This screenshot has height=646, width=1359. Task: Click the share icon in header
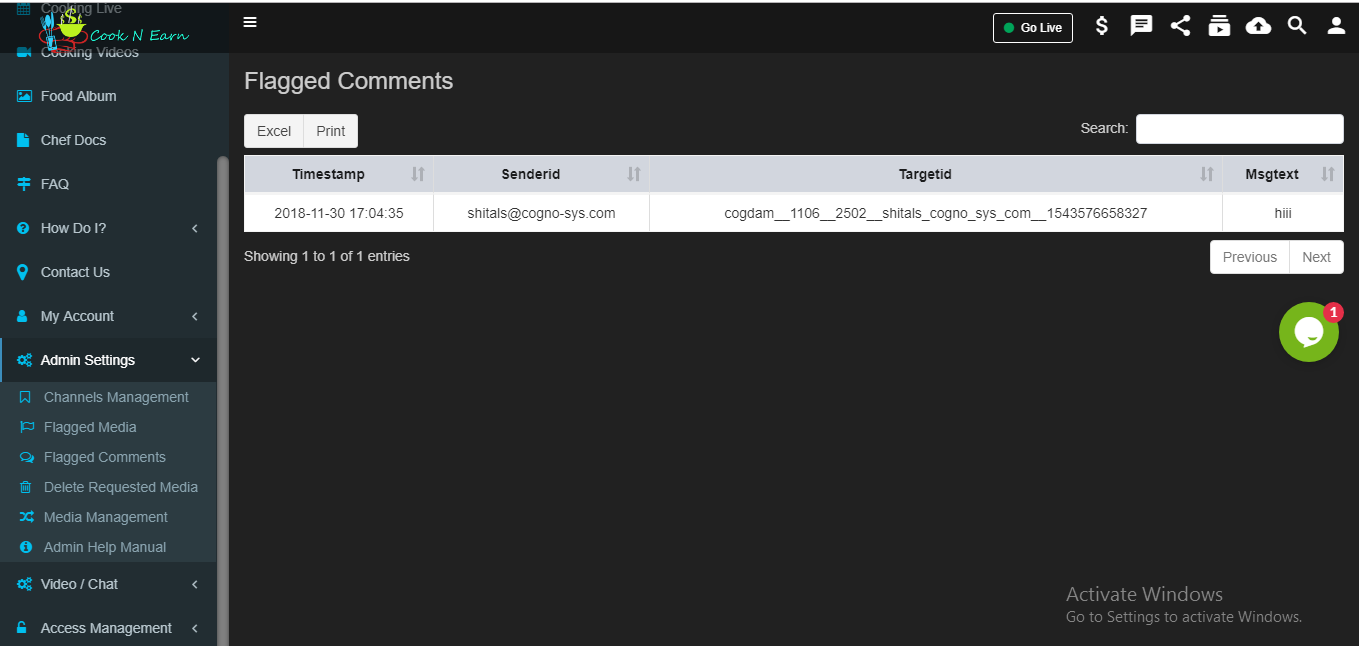1180,26
